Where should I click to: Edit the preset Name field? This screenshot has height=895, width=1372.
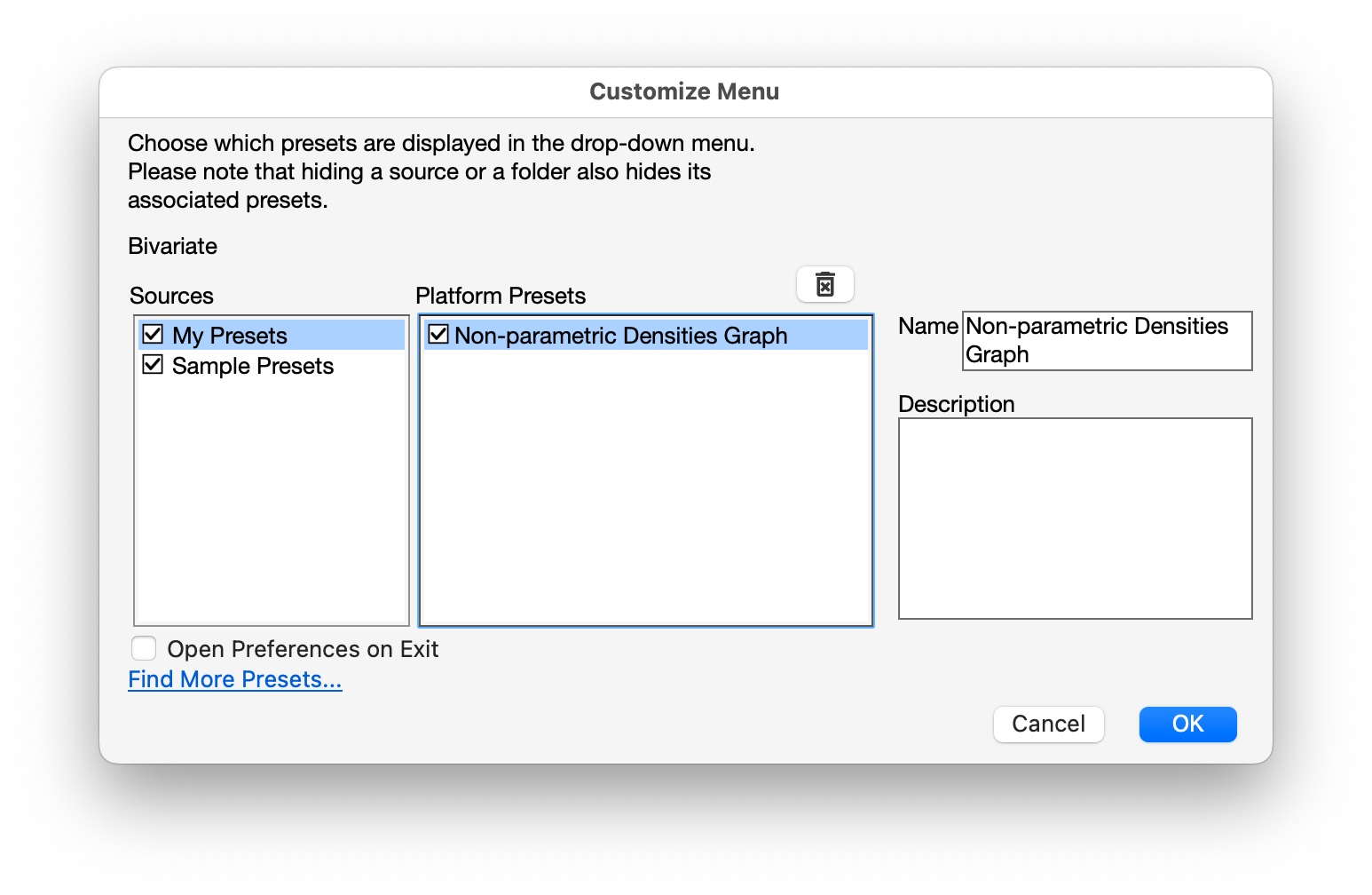(1106, 341)
